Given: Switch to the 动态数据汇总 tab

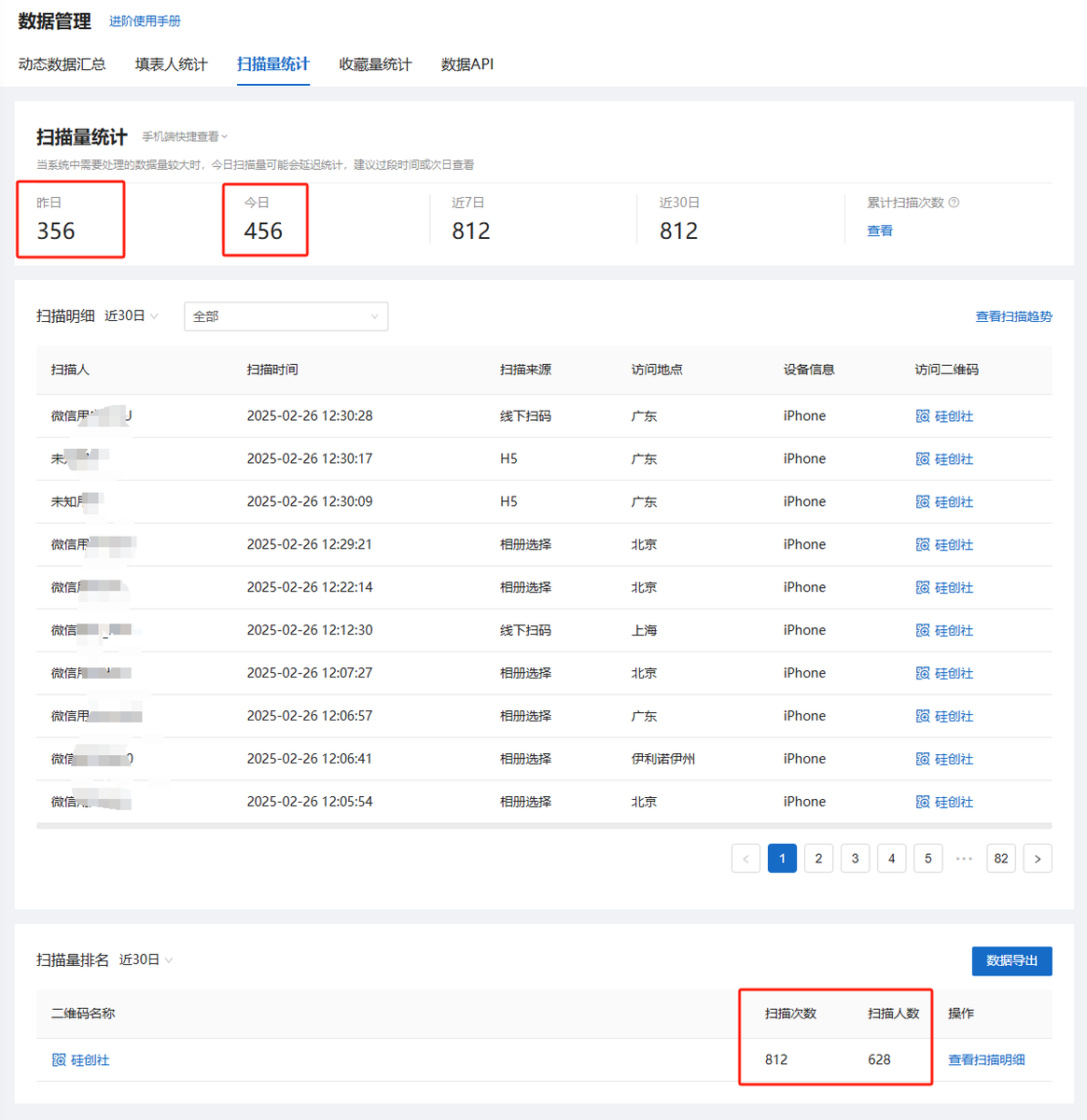Looking at the screenshot, I should coord(62,64).
